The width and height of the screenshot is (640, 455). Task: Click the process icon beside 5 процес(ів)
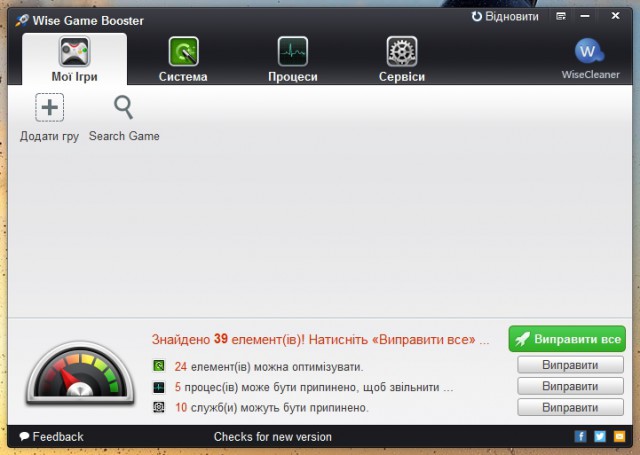[x=159, y=387]
